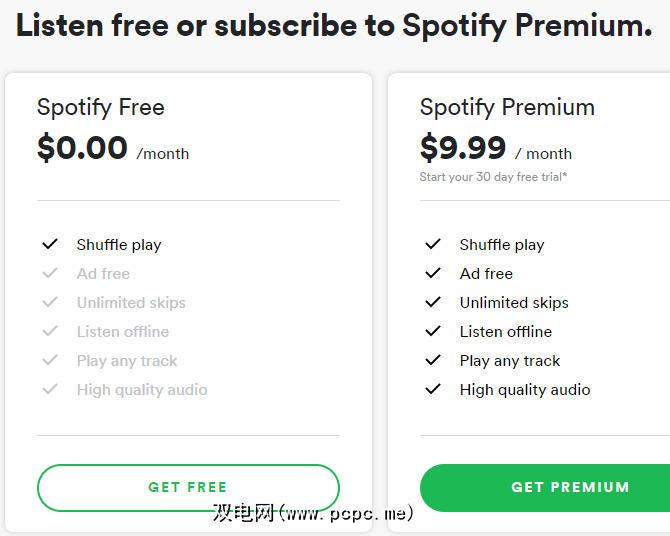Click the greyed Unlimited skips checkmark in Free plan
The width and height of the screenshot is (670, 536).
point(50,302)
